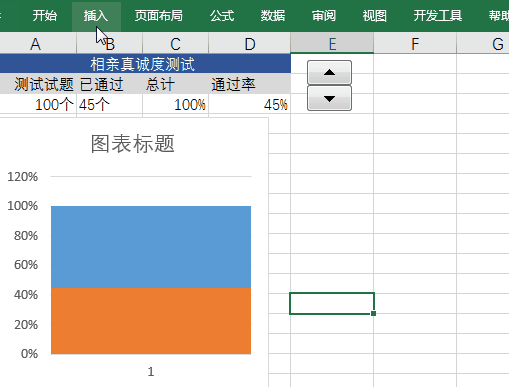
Task: Click the 120% axis label
Action: point(23,177)
